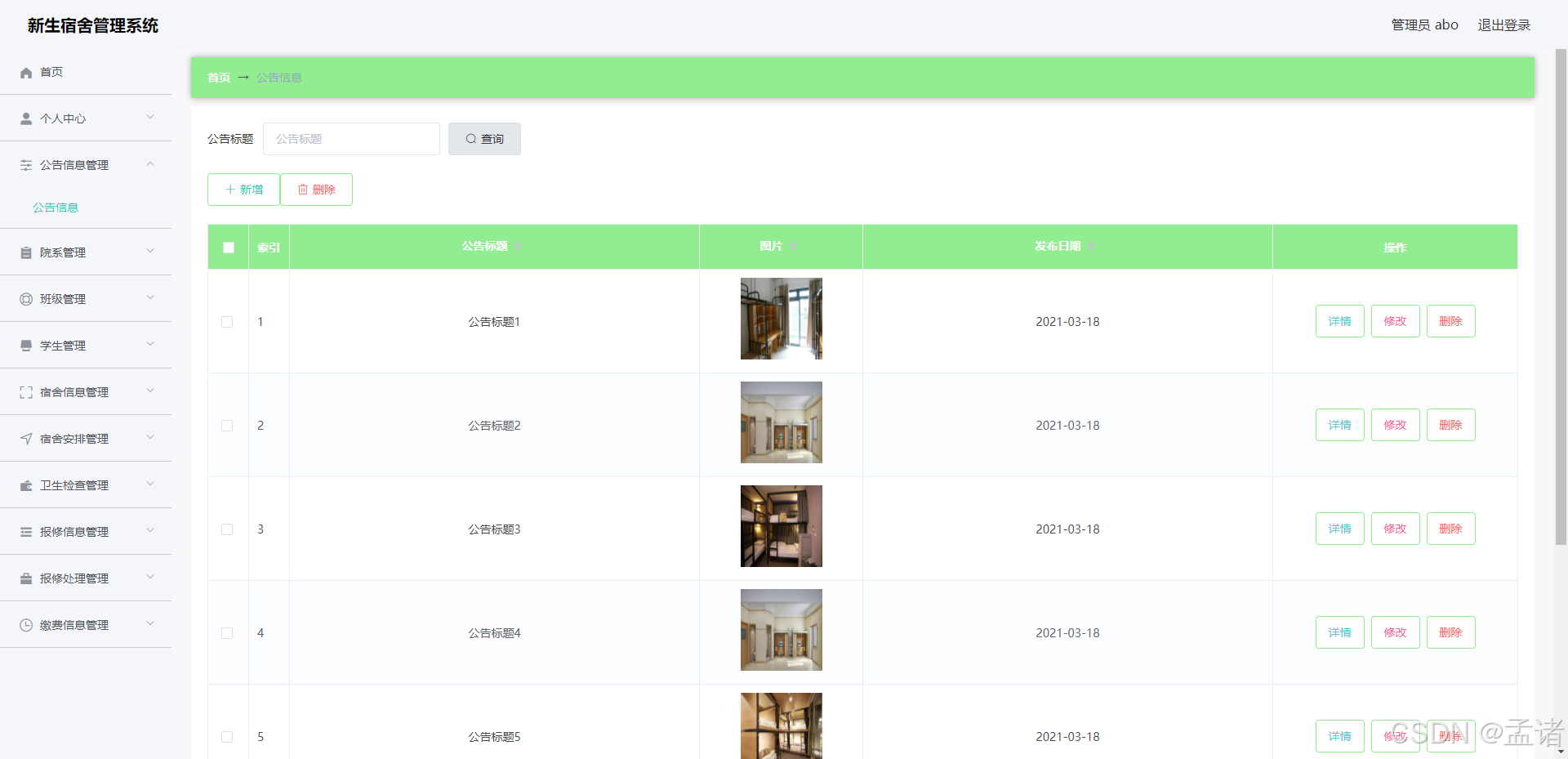Click the clipboard icon for 院系管理
Screen dimensions: 1568x759
26,253
